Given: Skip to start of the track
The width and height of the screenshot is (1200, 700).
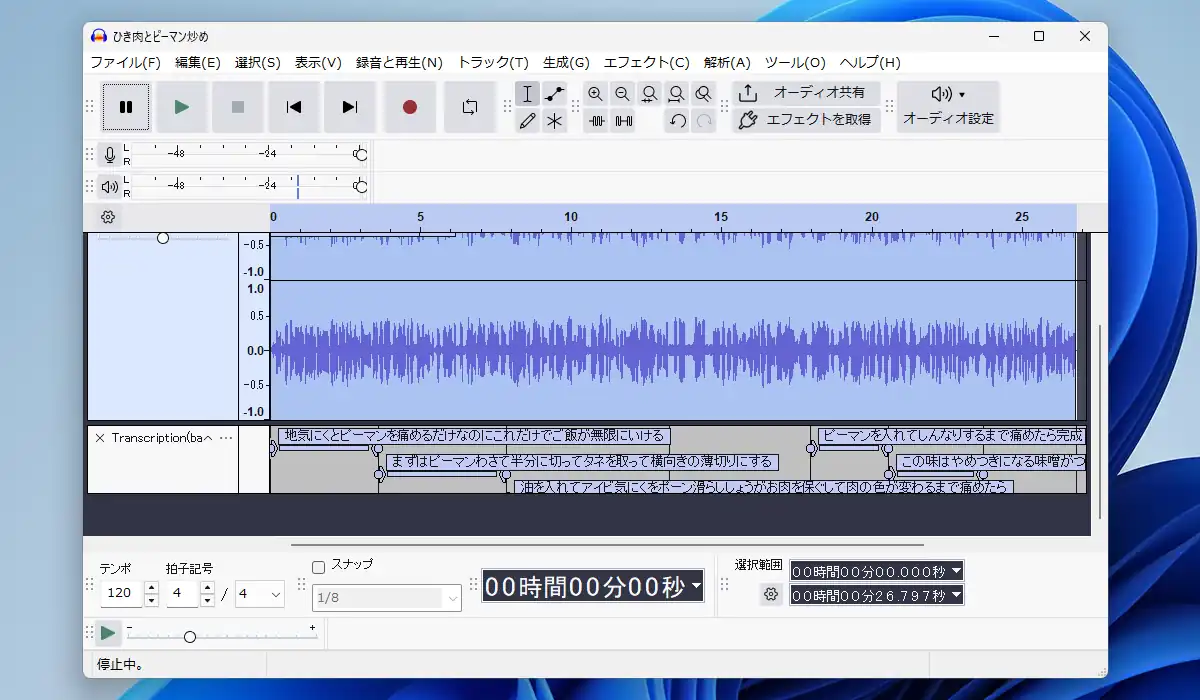Looking at the screenshot, I should (x=294, y=107).
